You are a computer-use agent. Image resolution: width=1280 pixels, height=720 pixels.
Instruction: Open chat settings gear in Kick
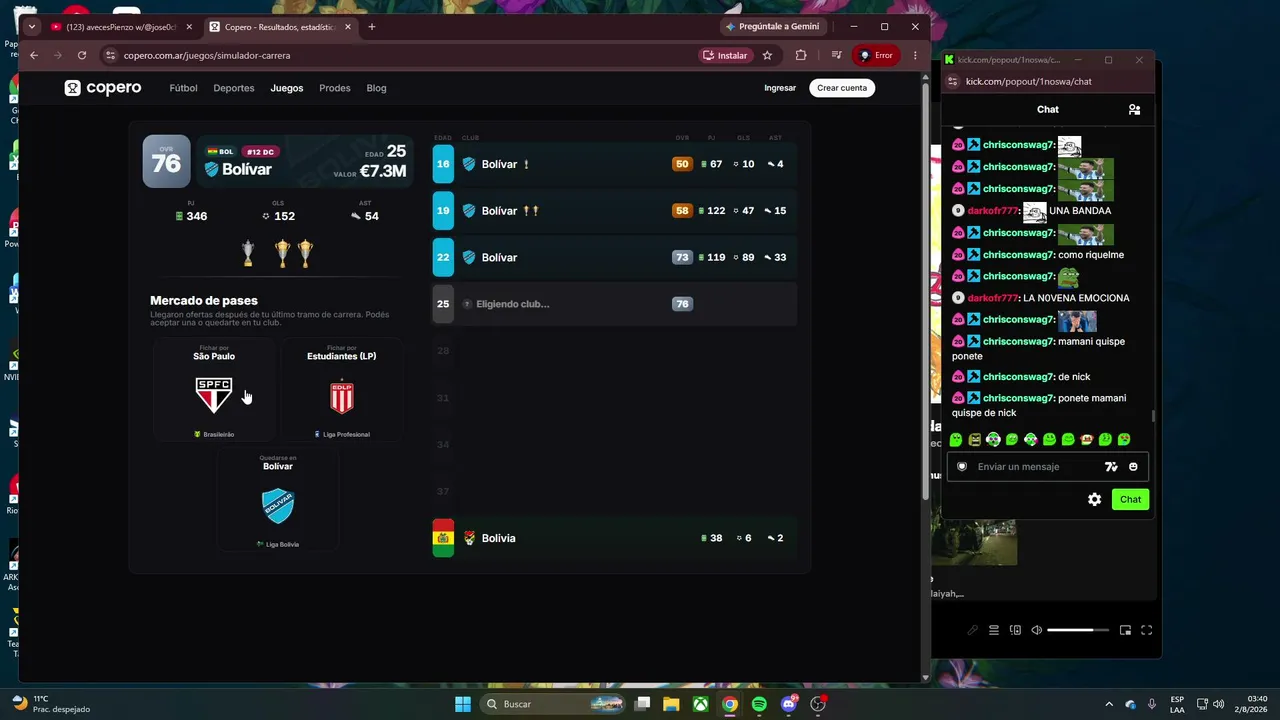1095,499
